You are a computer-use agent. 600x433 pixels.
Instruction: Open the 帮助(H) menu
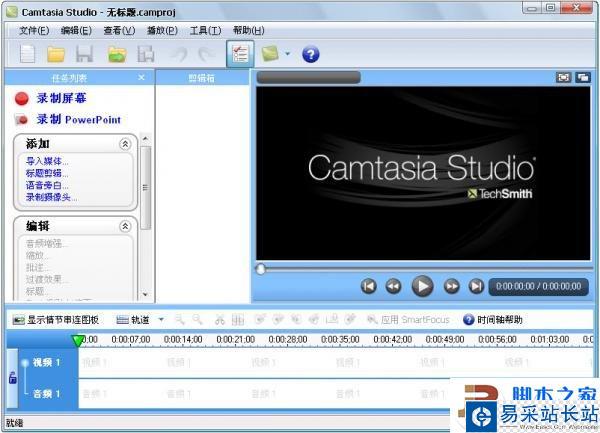[x=249, y=30]
